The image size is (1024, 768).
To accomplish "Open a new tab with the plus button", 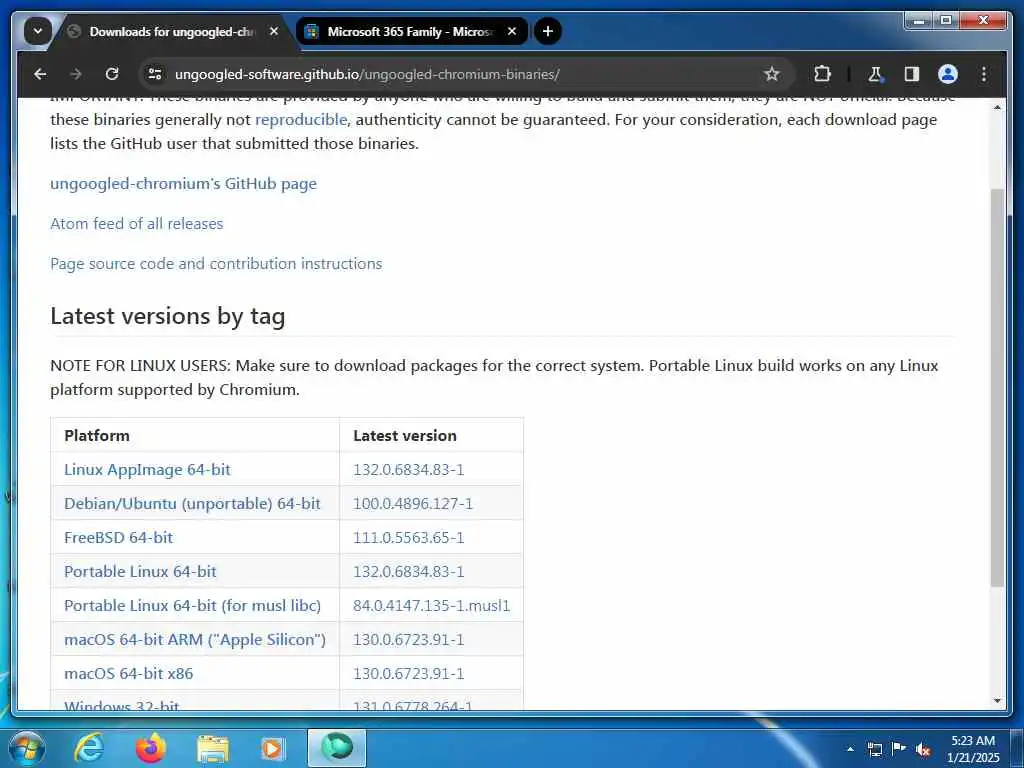I will click(x=548, y=31).
